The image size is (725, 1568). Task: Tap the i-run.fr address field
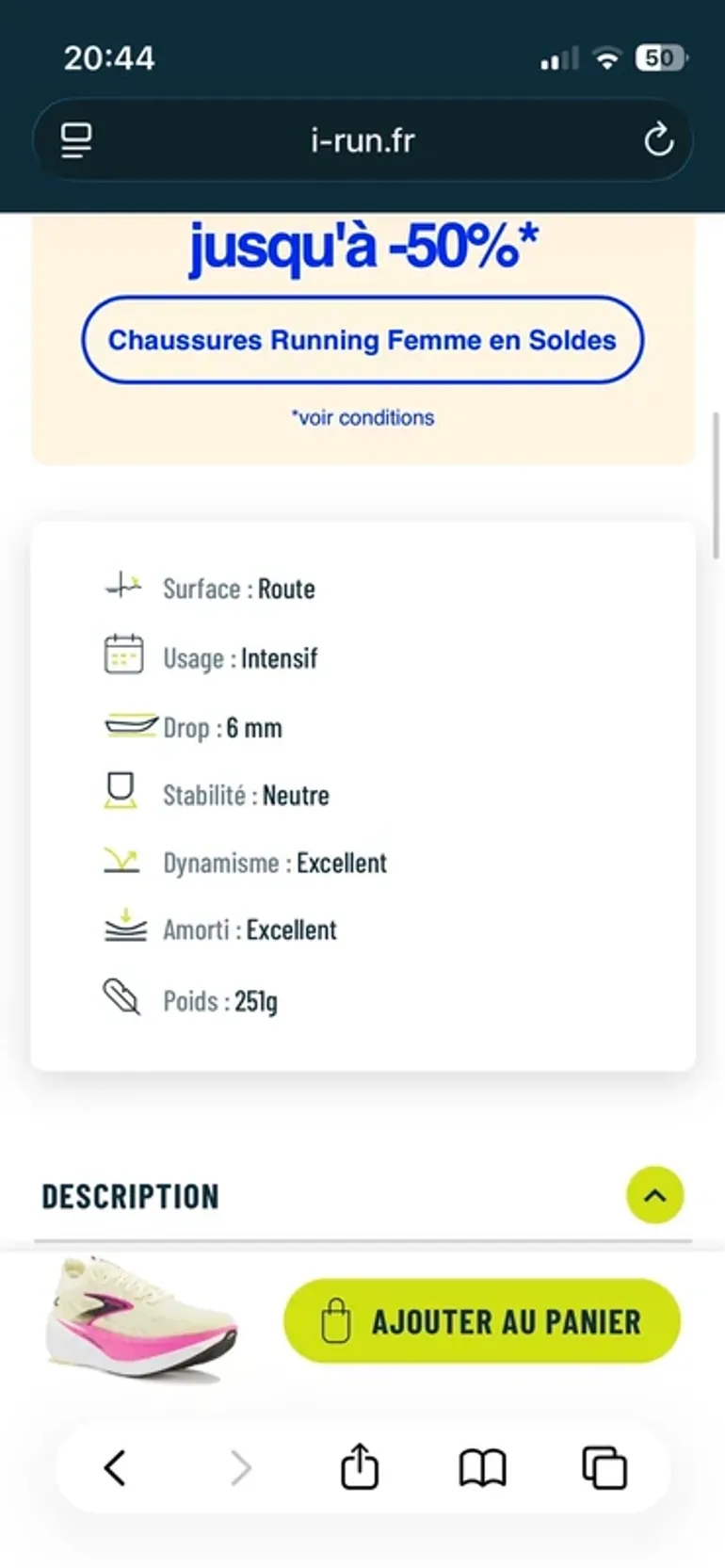(362, 140)
